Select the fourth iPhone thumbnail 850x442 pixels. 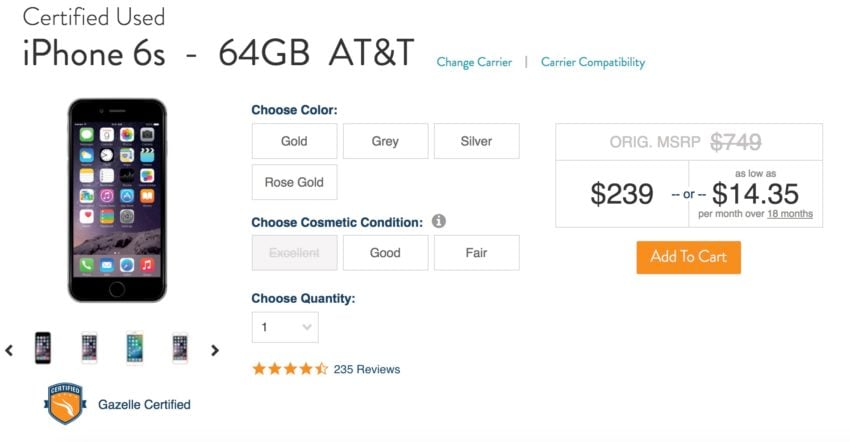(x=180, y=348)
